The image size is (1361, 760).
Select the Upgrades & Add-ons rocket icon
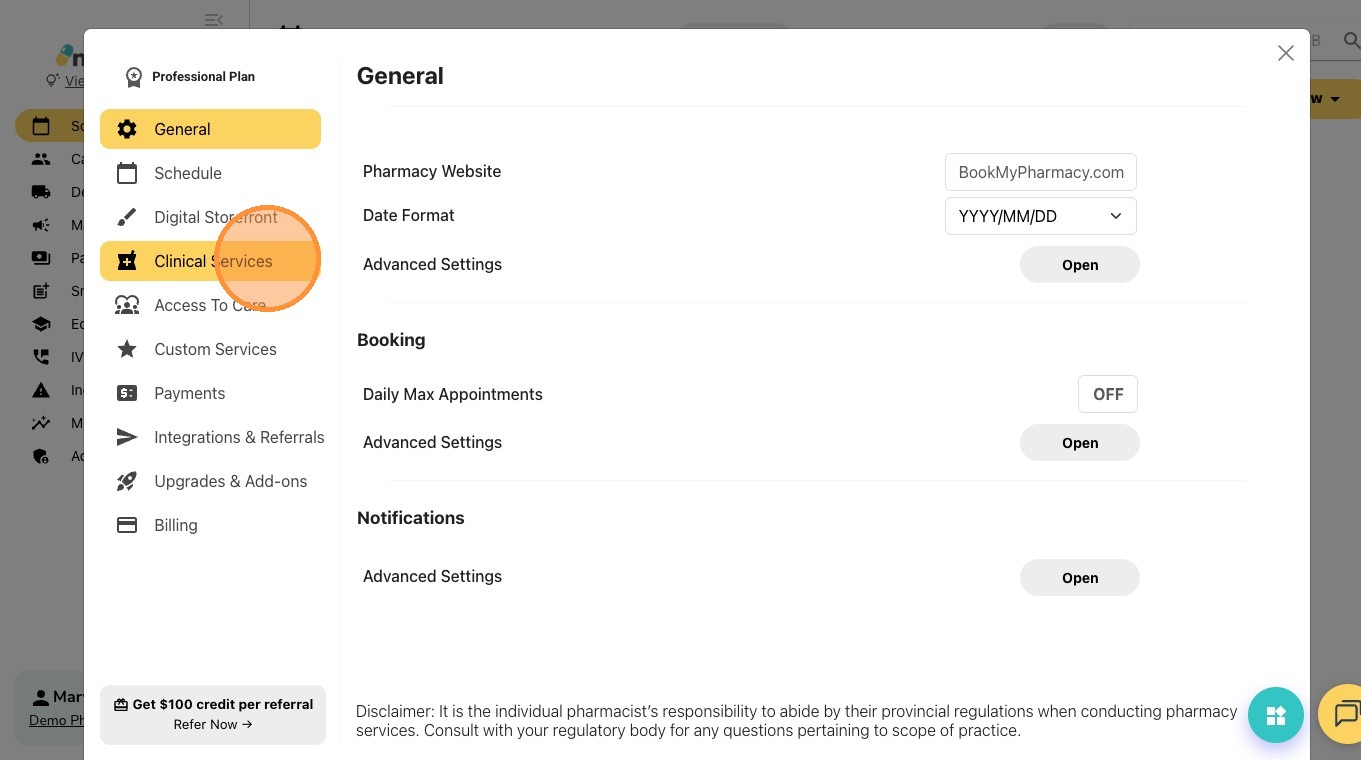tap(127, 481)
